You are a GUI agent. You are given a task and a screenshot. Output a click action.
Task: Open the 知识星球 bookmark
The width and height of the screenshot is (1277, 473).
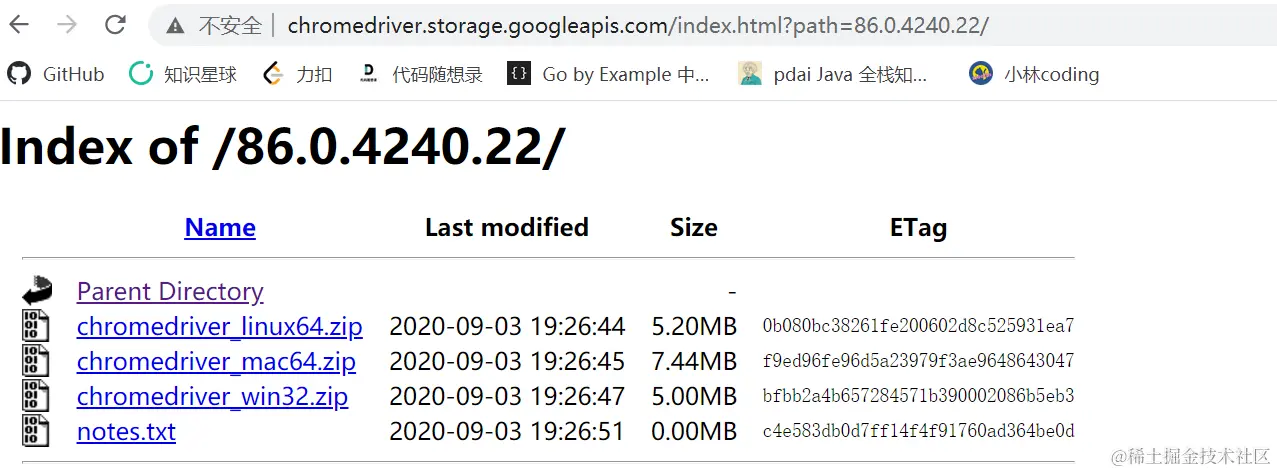coord(183,74)
